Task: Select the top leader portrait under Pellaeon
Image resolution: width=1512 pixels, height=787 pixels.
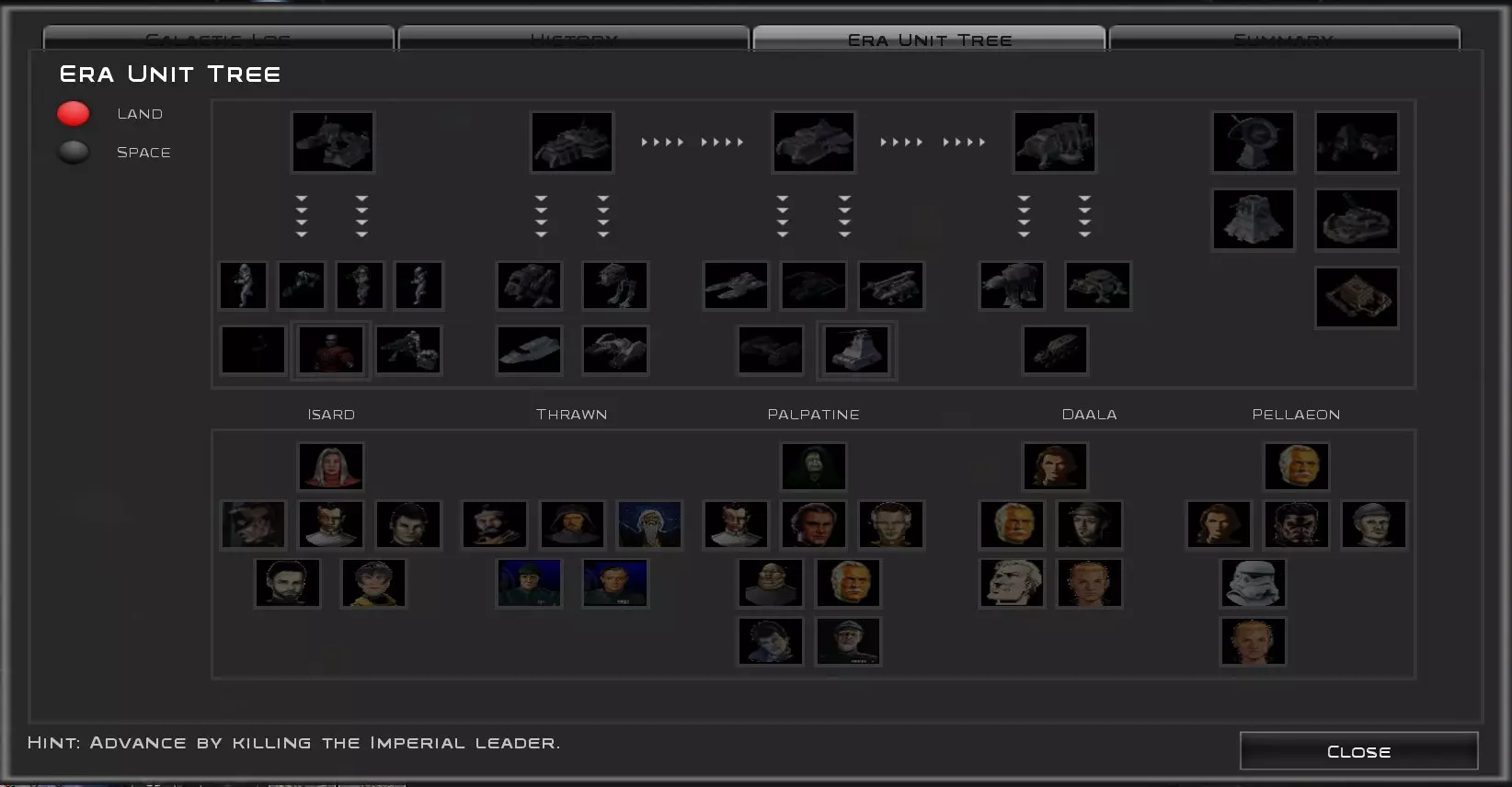Action: click(1297, 466)
